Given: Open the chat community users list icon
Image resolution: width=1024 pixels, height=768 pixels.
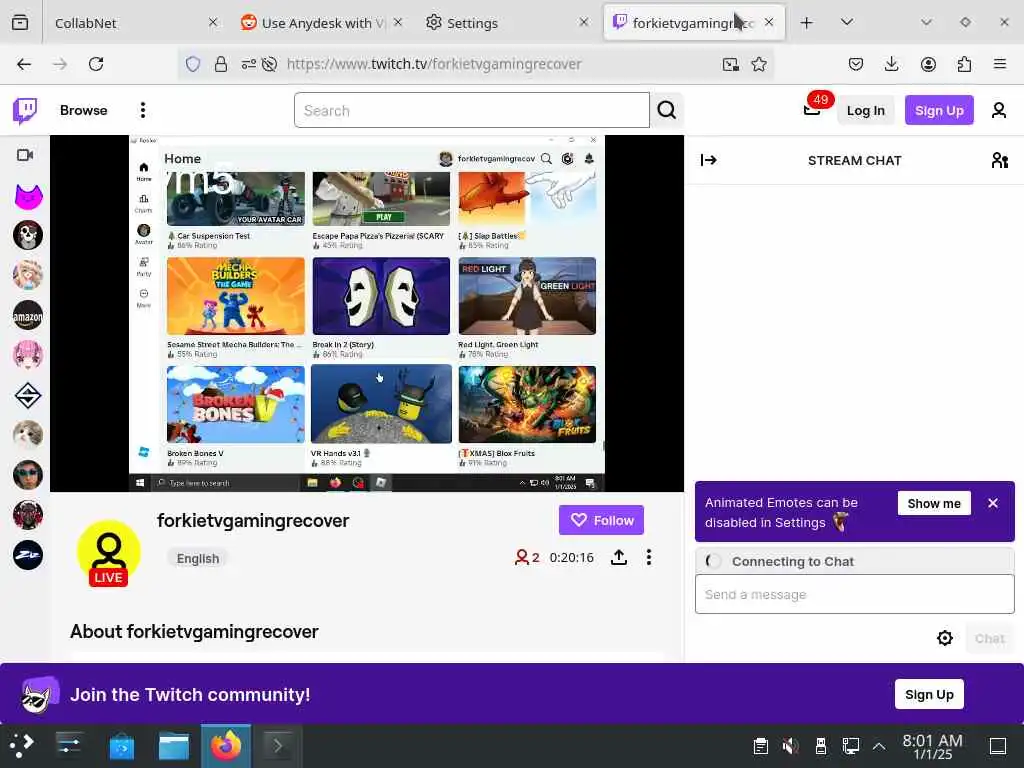Looking at the screenshot, I should [x=999, y=160].
